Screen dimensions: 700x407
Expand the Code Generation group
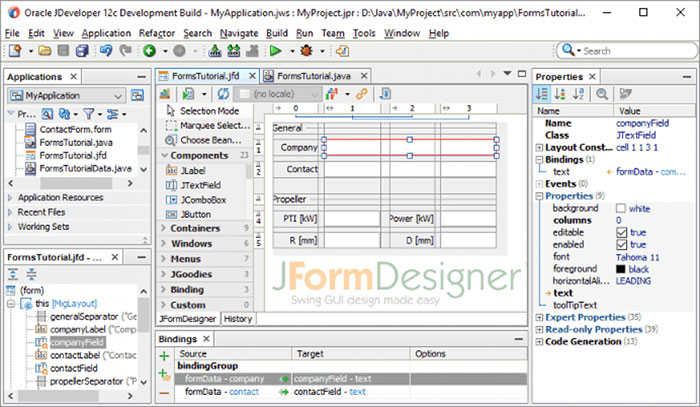click(x=539, y=342)
